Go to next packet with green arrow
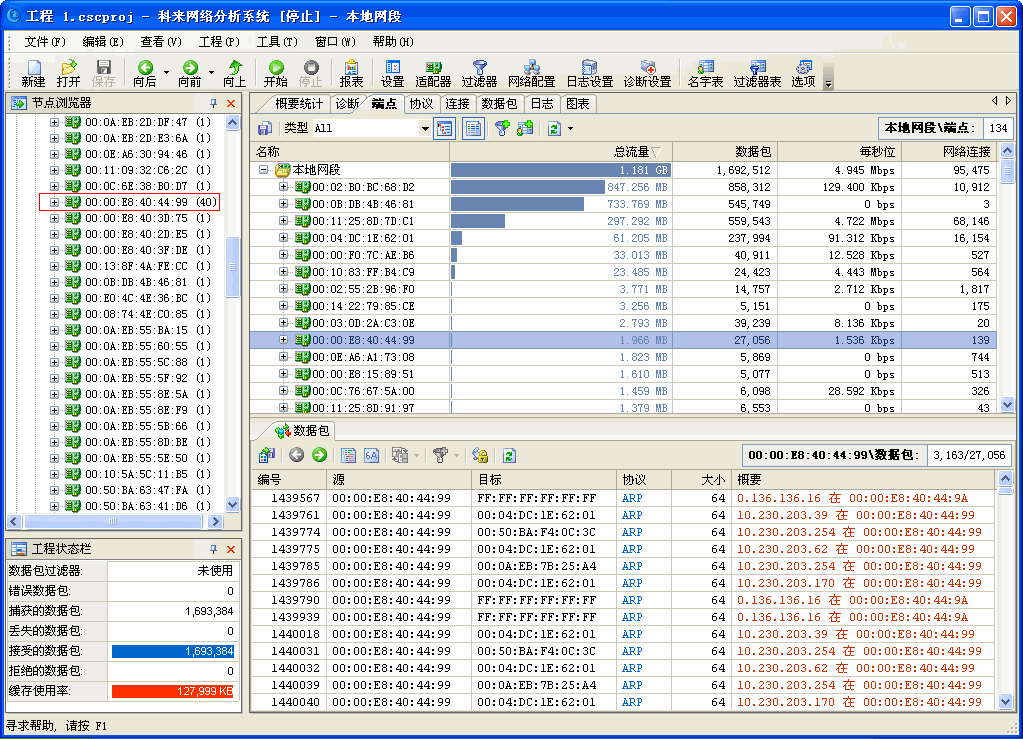 point(319,455)
